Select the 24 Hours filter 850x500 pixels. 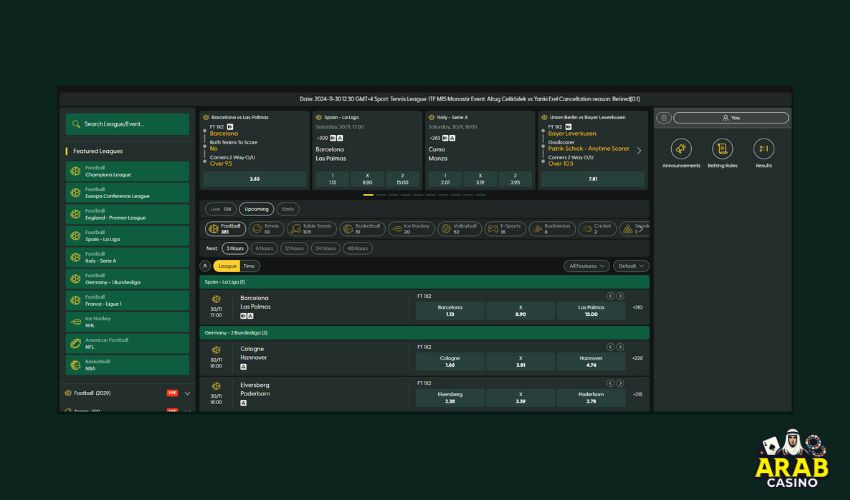click(x=325, y=248)
